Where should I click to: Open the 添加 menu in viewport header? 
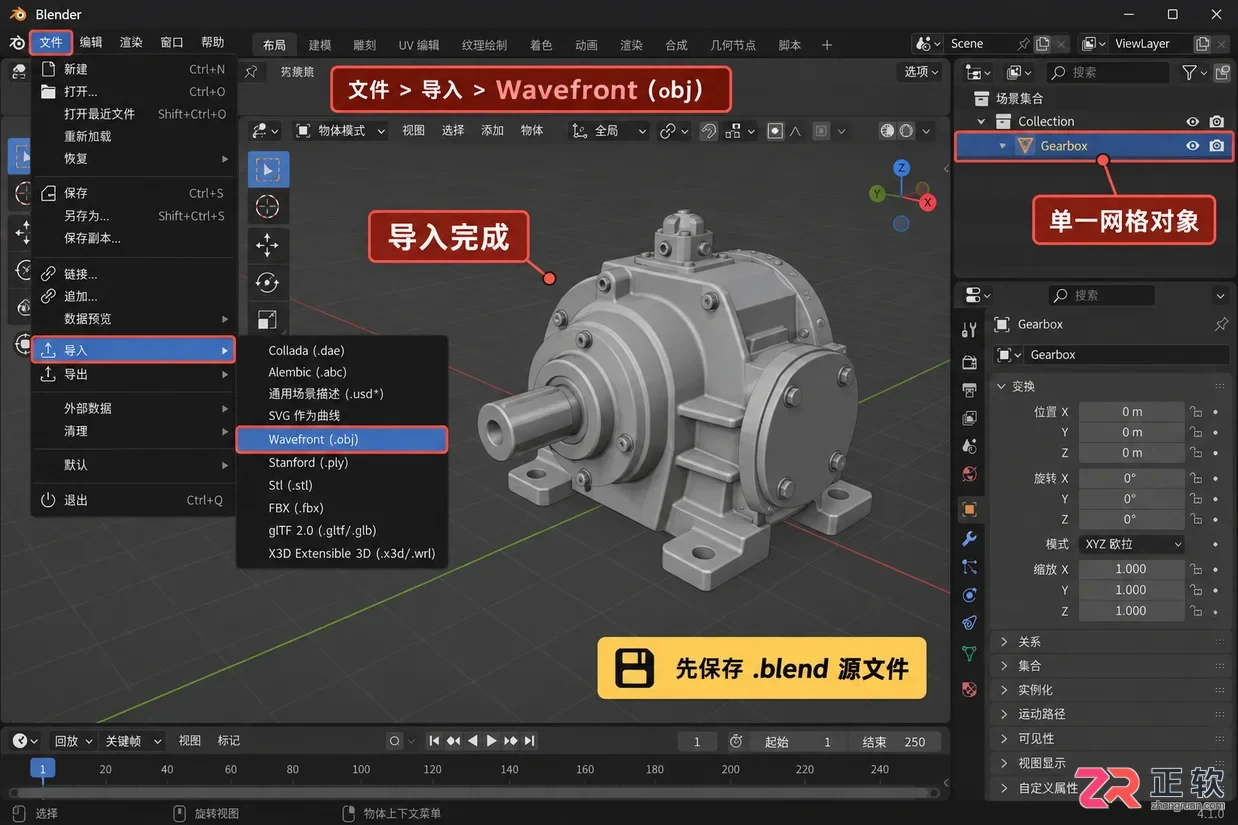[x=493, y=131]
